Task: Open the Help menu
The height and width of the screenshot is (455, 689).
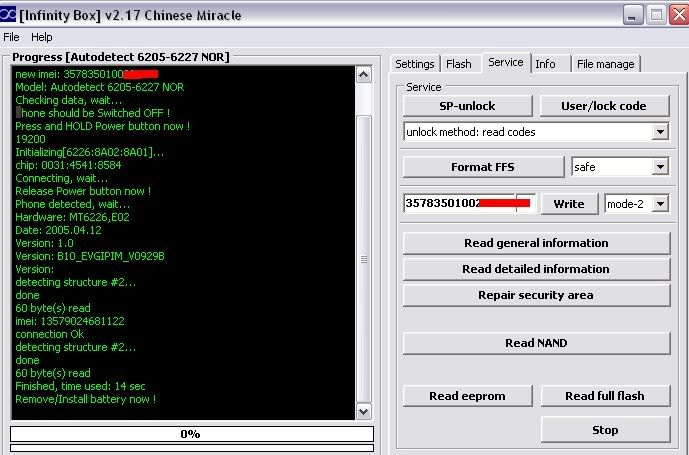Action: [42, 37]
